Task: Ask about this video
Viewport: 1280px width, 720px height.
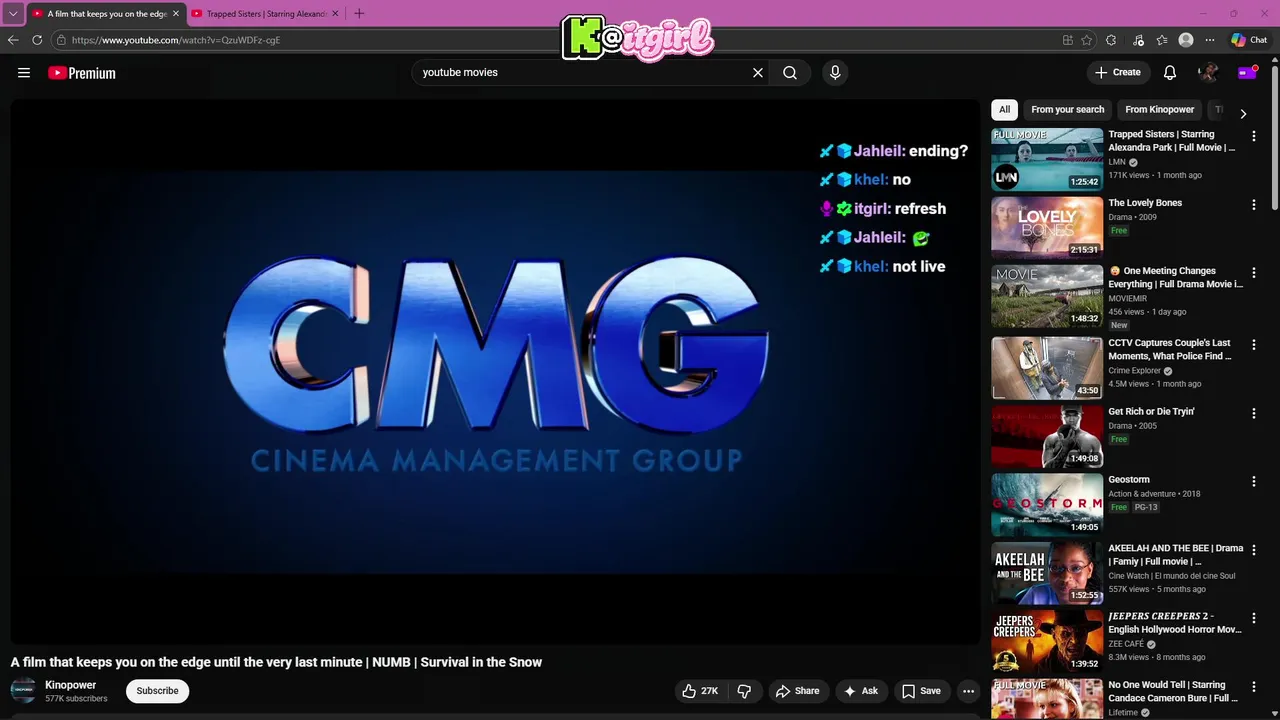Action: point(860,691)
